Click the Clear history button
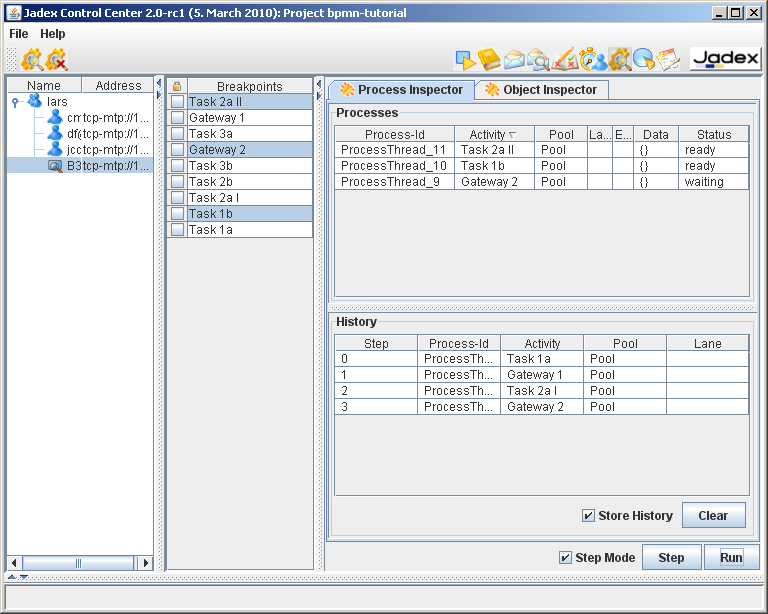 (x=713, y=516)
